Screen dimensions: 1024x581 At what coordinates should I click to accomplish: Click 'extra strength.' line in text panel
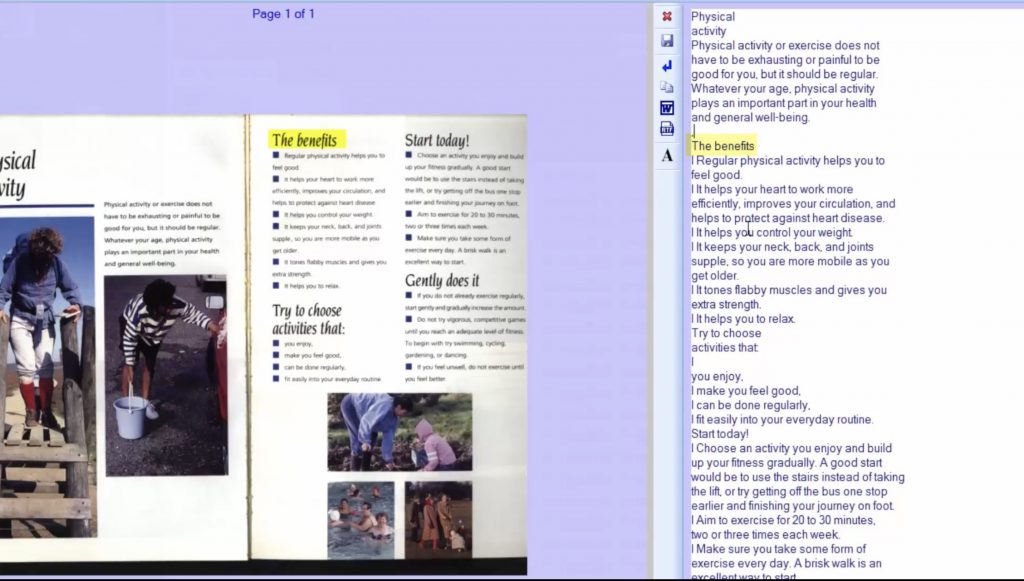tap(726, 305)
